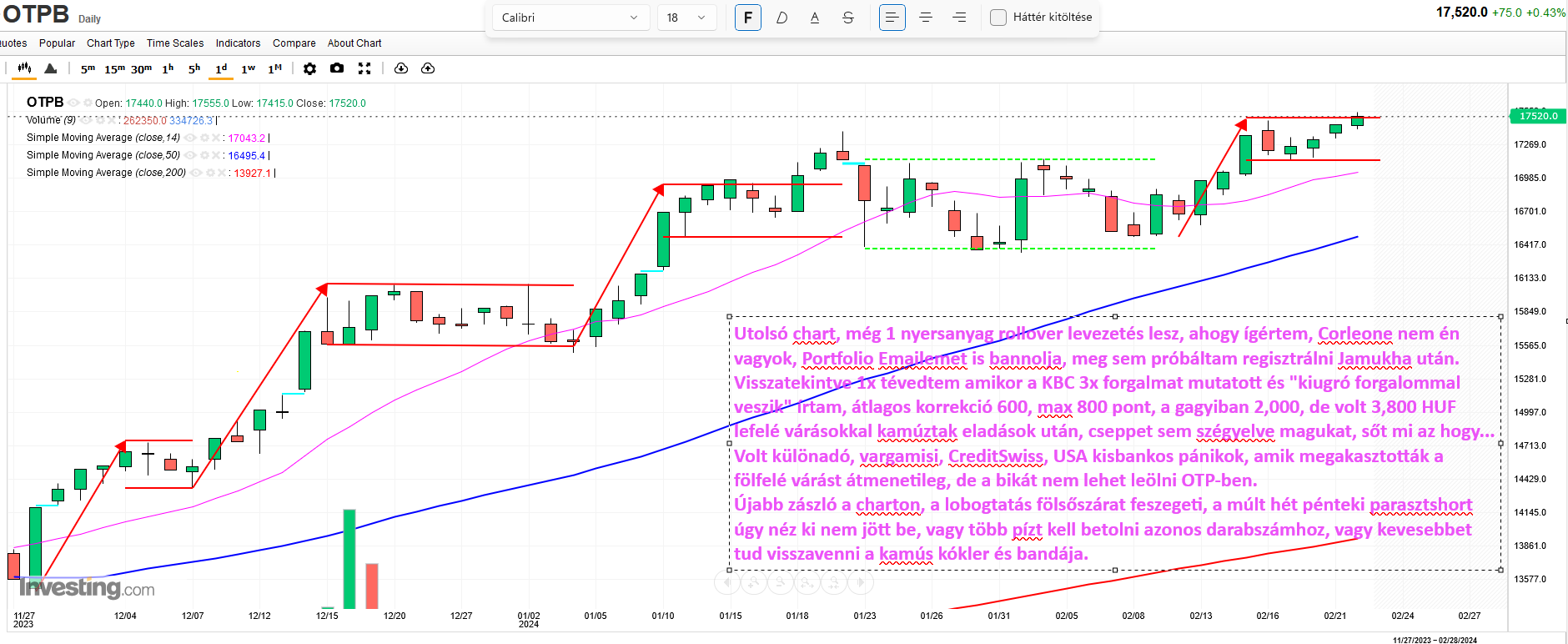The image size is (1568, 644).
Task: Take a chart snapshot with camera icon
Action: click(x=337, y=68)
